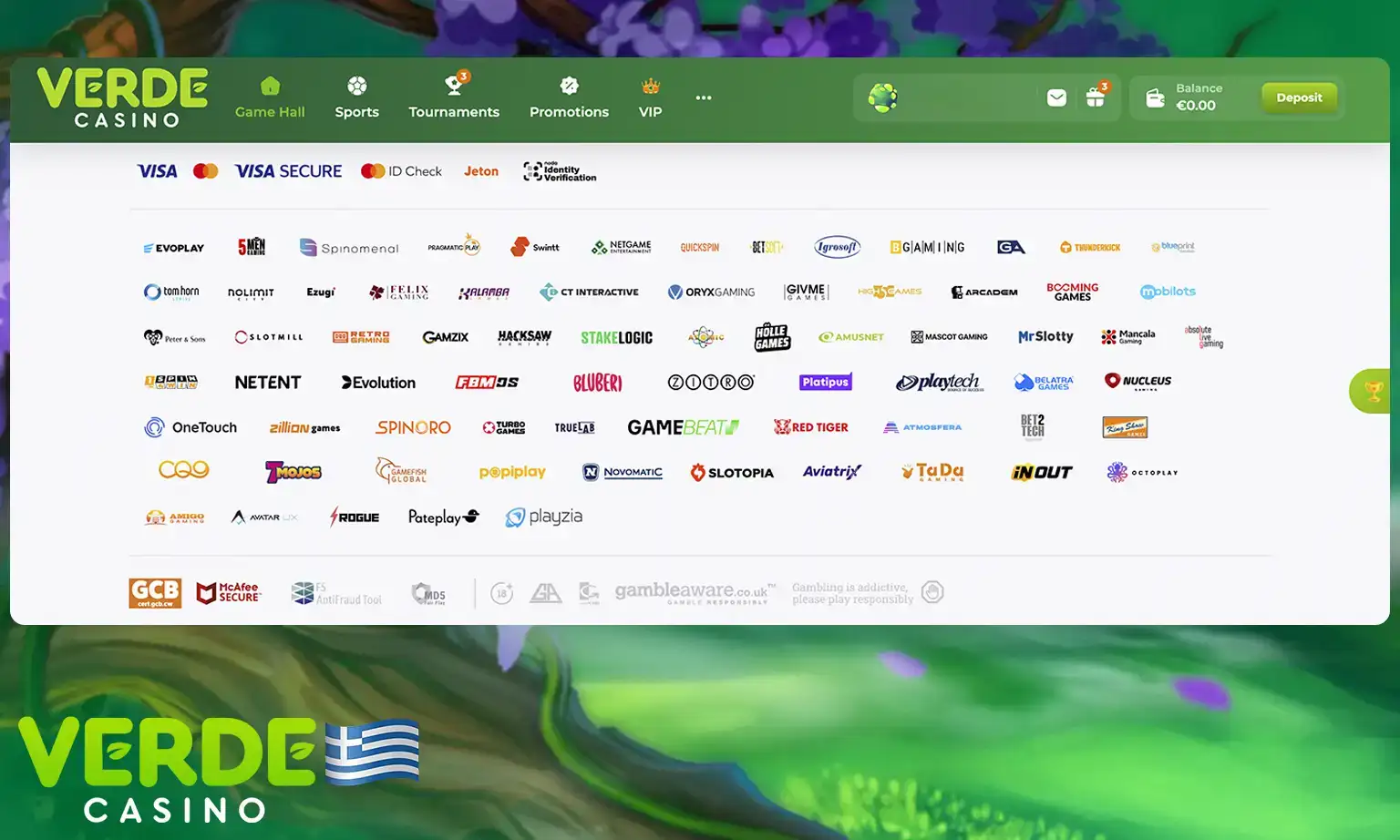Select the NetGame provider logo
Image resolution: width=1400 pixels, height=840 pixels.
coord(621,247)
